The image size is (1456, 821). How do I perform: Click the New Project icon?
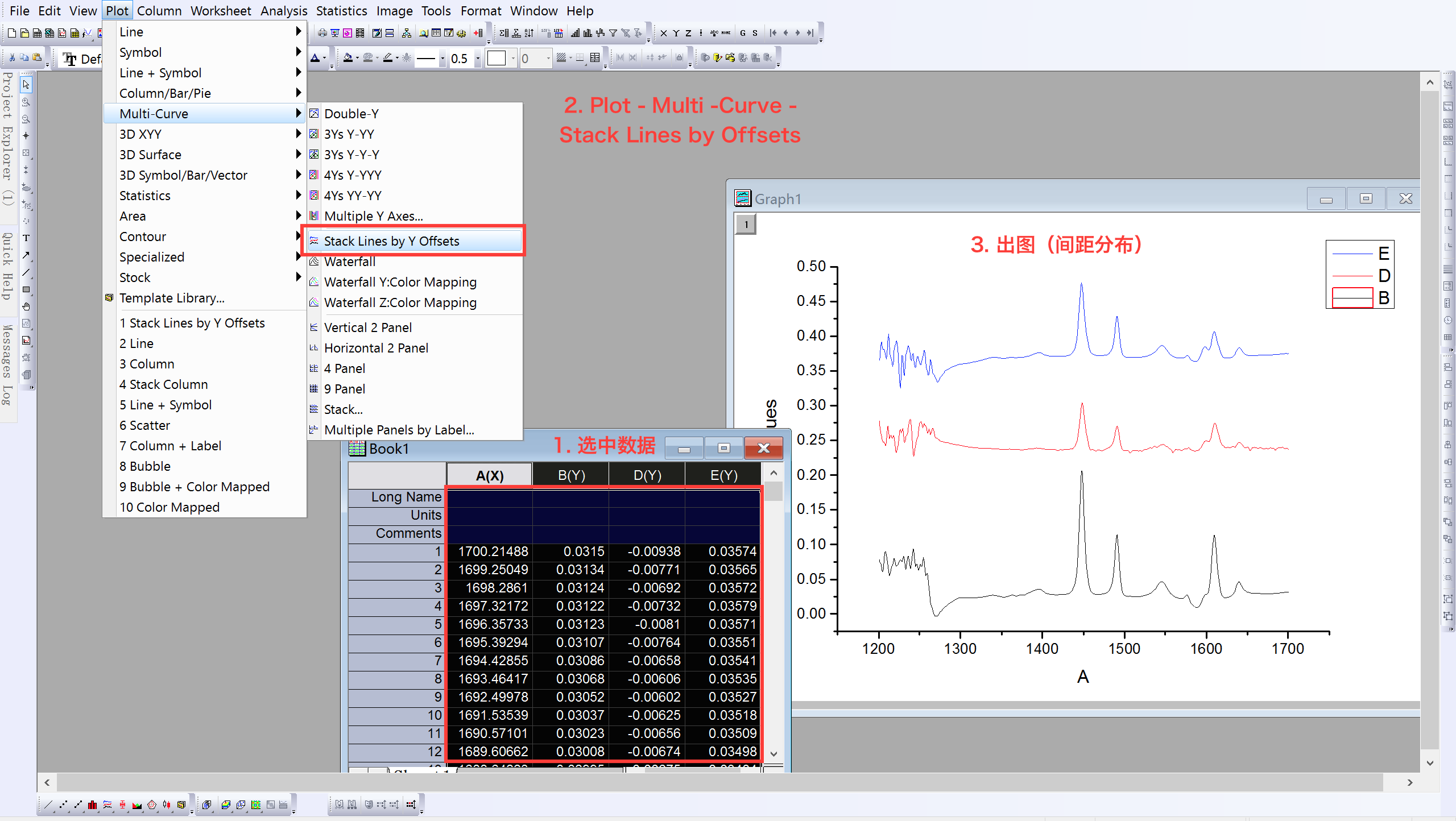(x=11, y=33)
